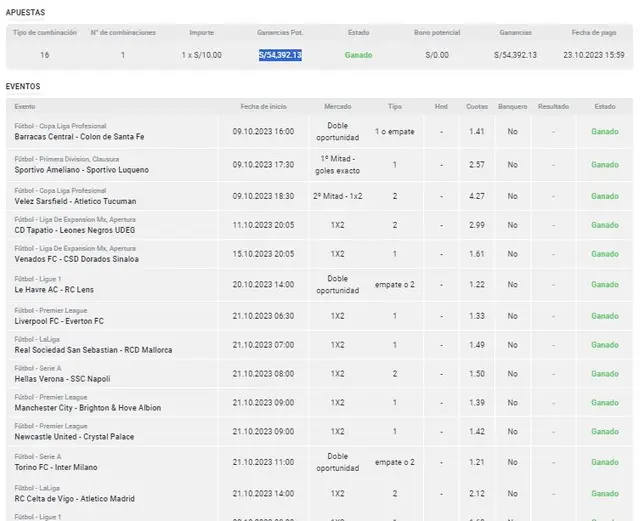This screenshot has height=521, width=640.
Task: Click the Resultado column header
Action: [553, 106]
